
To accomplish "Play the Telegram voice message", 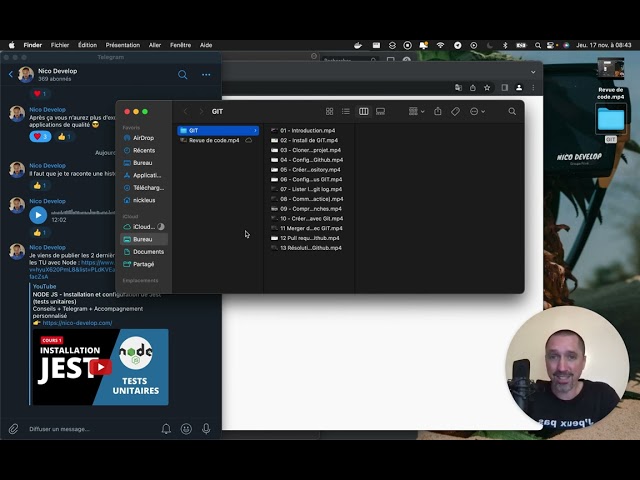I will tap(38, 214).
